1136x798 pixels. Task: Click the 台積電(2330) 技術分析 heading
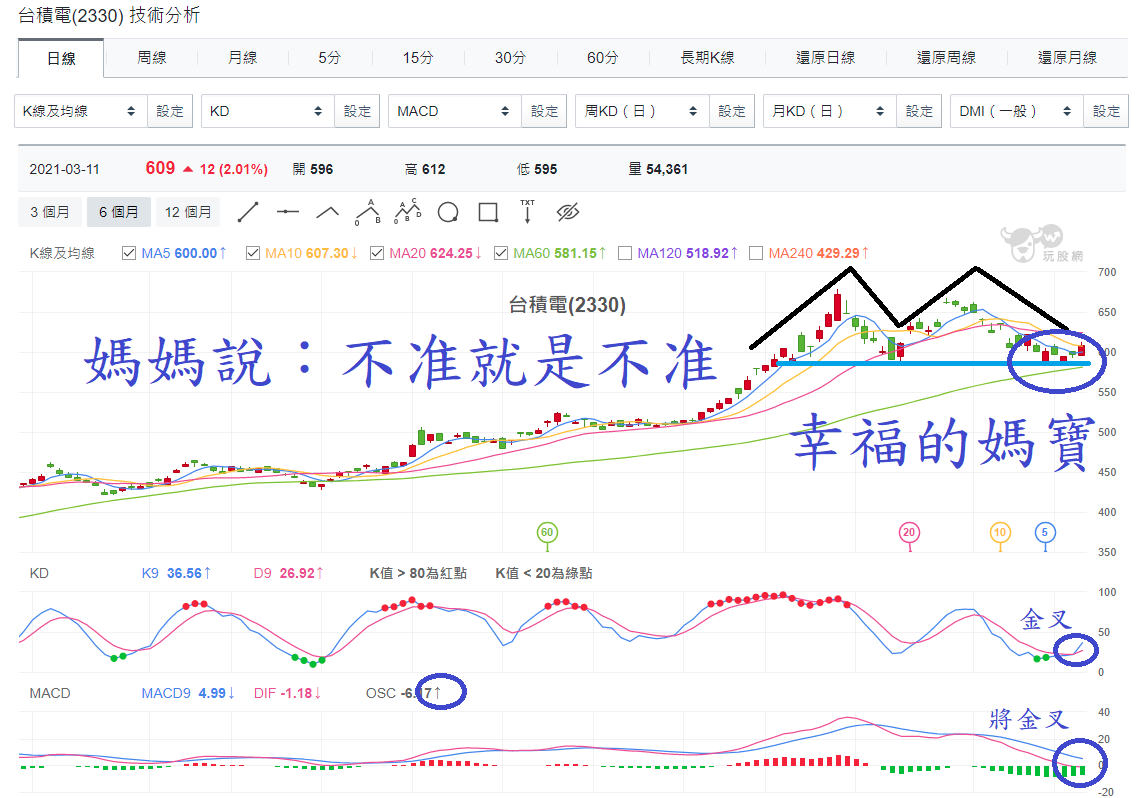click(x=109, y=15)
